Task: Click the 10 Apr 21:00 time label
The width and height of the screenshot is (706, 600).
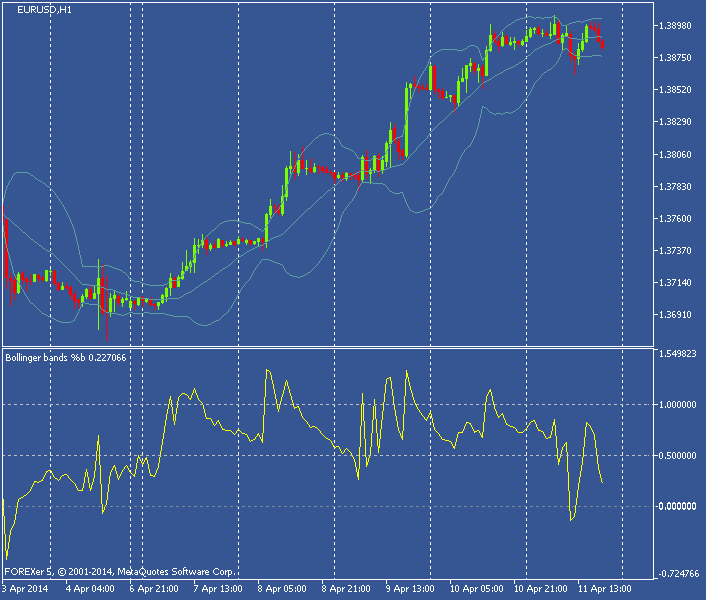Action: (x=540, y=589)
